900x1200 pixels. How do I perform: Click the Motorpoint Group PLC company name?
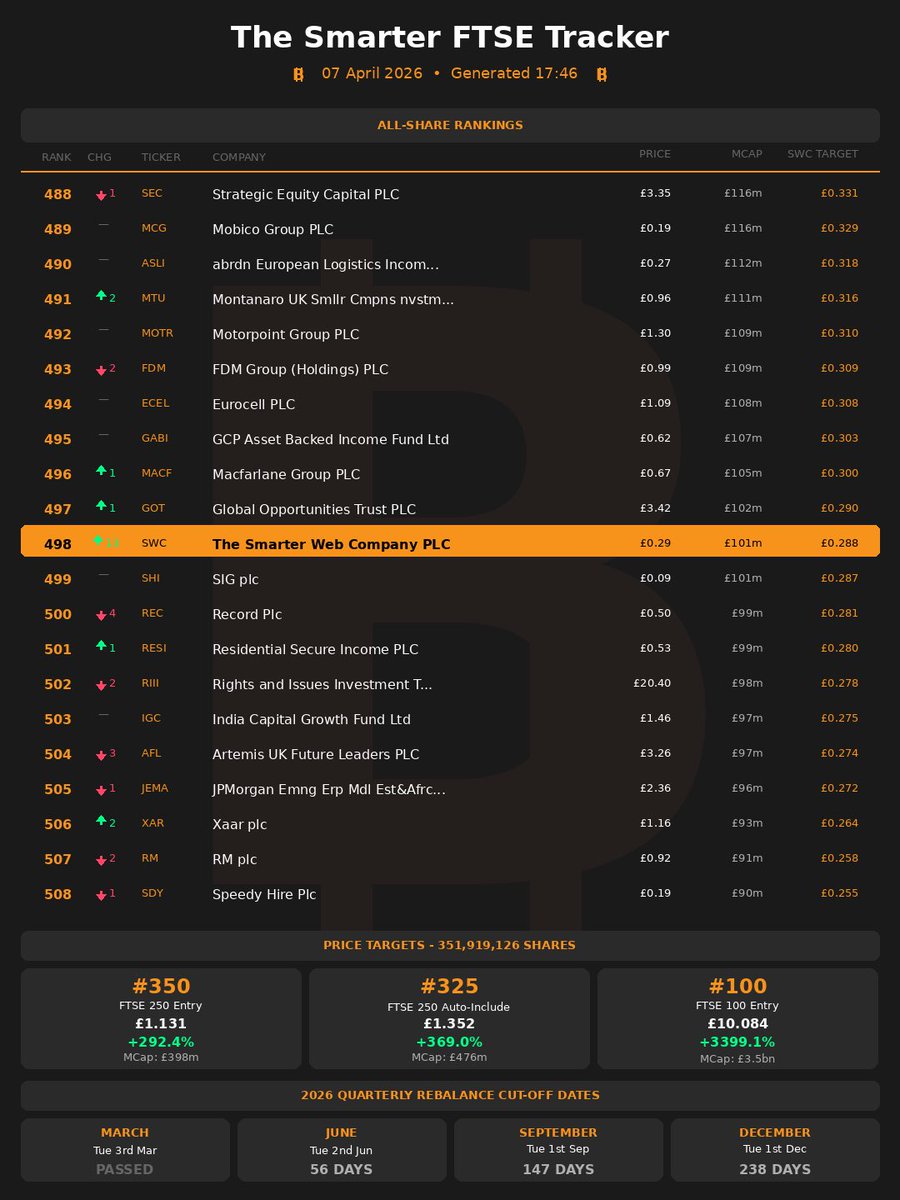tap(285, 334)
